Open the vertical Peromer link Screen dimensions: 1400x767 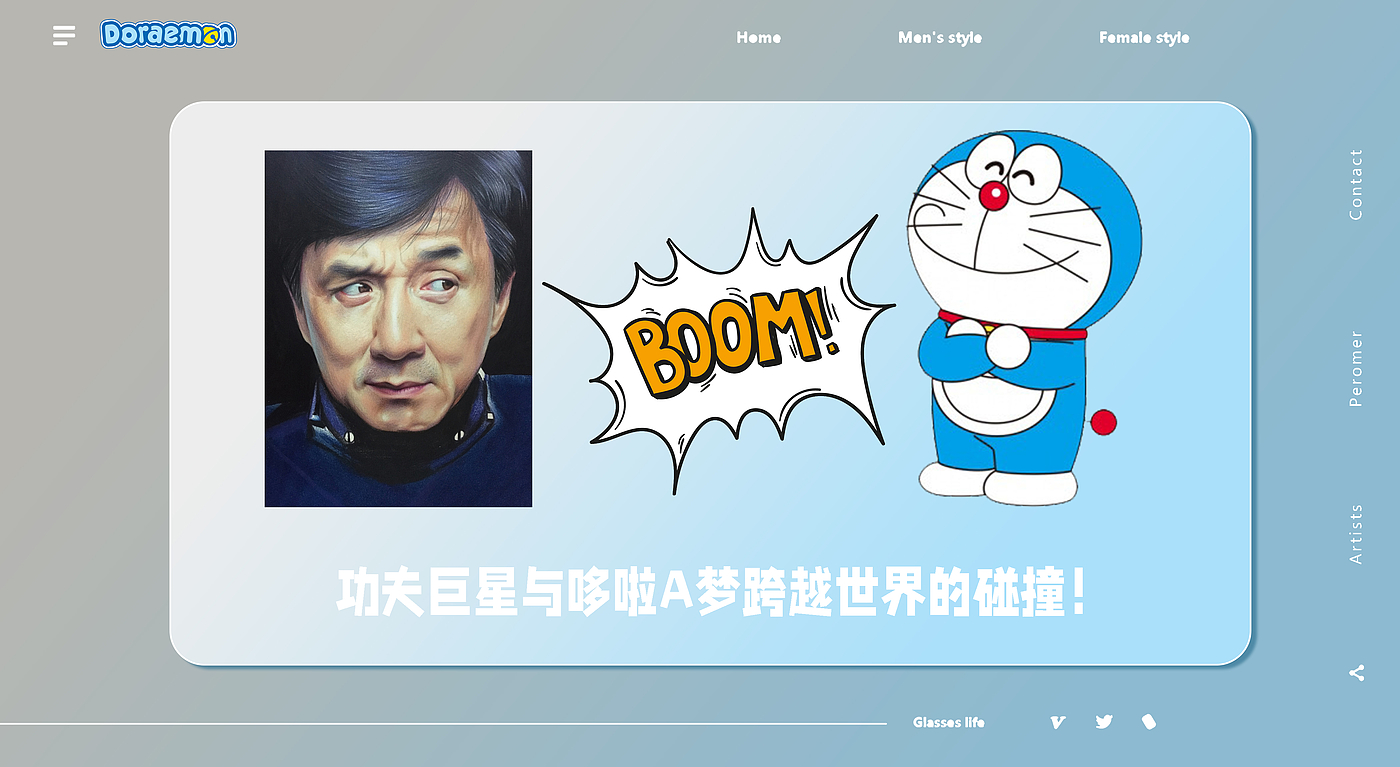point(1356,368)
